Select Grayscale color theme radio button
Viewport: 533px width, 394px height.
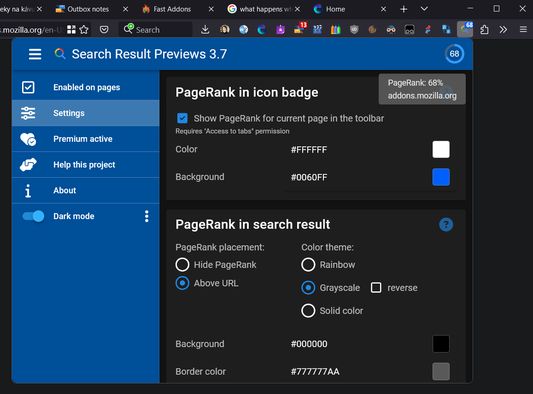[308, 288]
